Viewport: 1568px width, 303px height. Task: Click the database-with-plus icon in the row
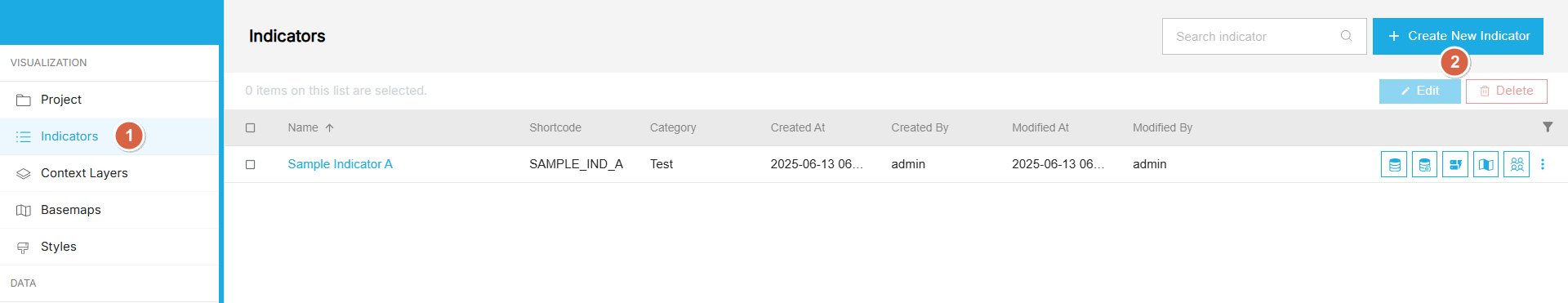[x=1424, y=164]
